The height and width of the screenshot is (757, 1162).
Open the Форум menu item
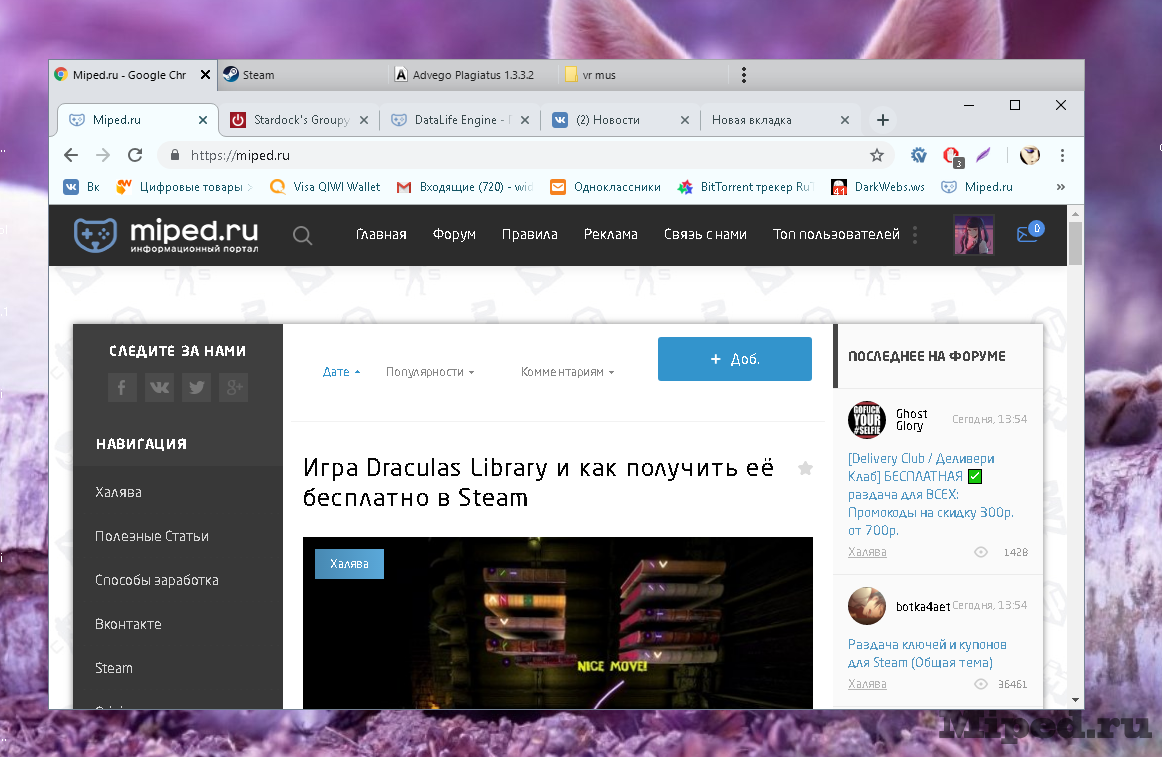coord(454,235)
